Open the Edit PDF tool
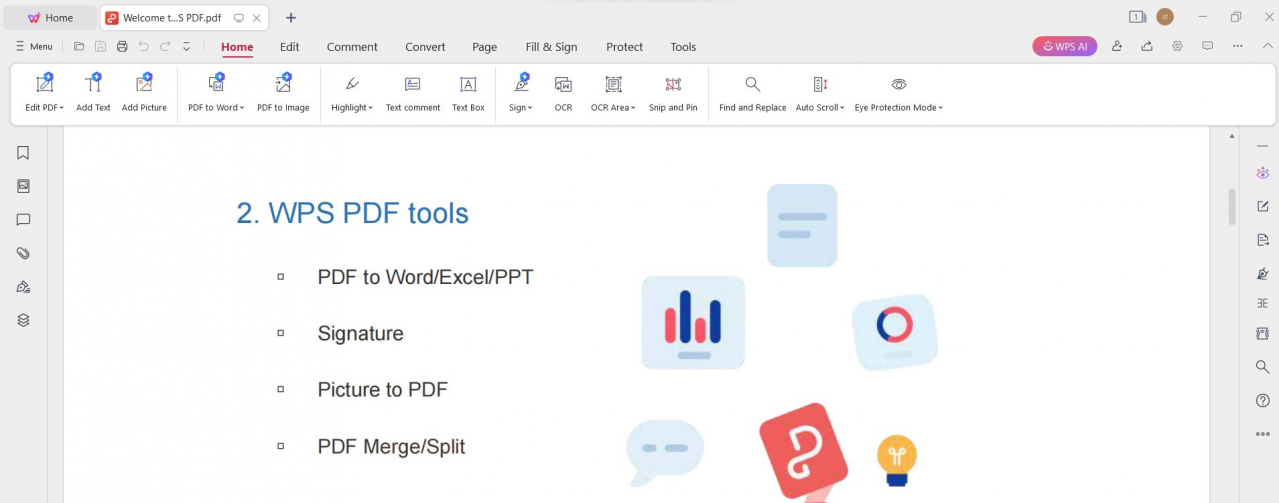 click(x=44, y=92)
